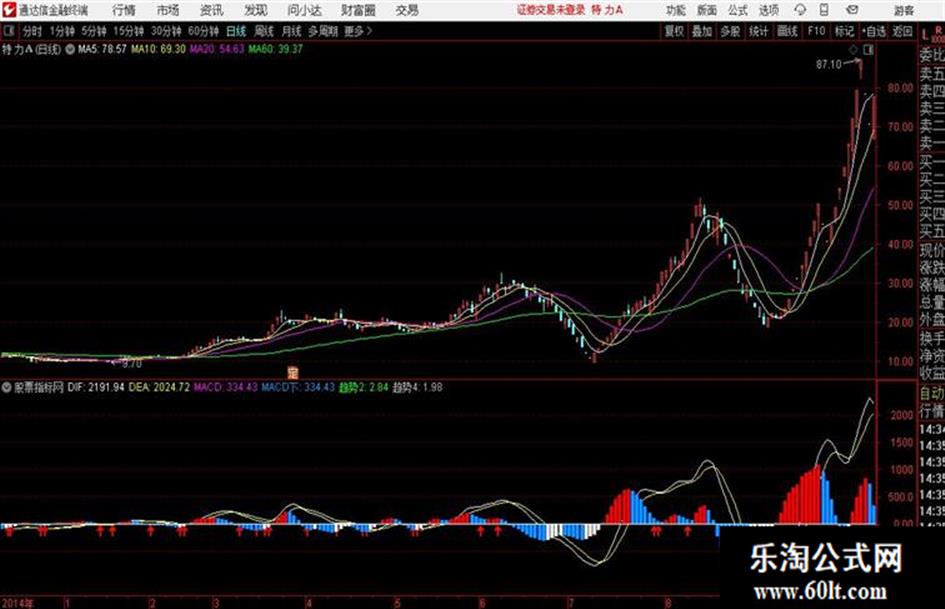The image size is (945, 609).
Task: Click the 画线 drawing tool button
Action: 787,31
